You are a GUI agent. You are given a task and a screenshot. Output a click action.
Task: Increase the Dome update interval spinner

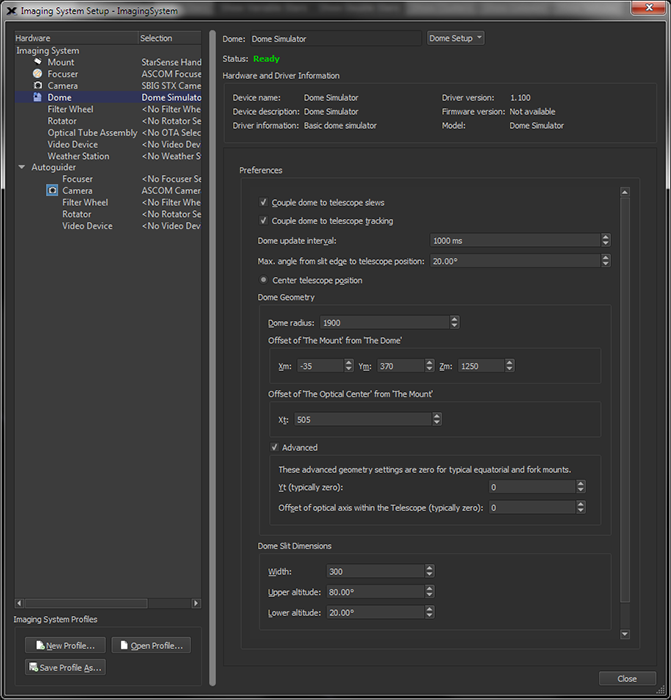point(606,237)
